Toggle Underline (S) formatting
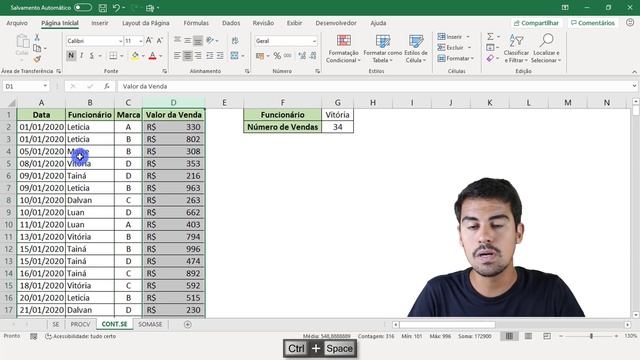The width and height of the screenshot is (640, 360). coord(91,56)
